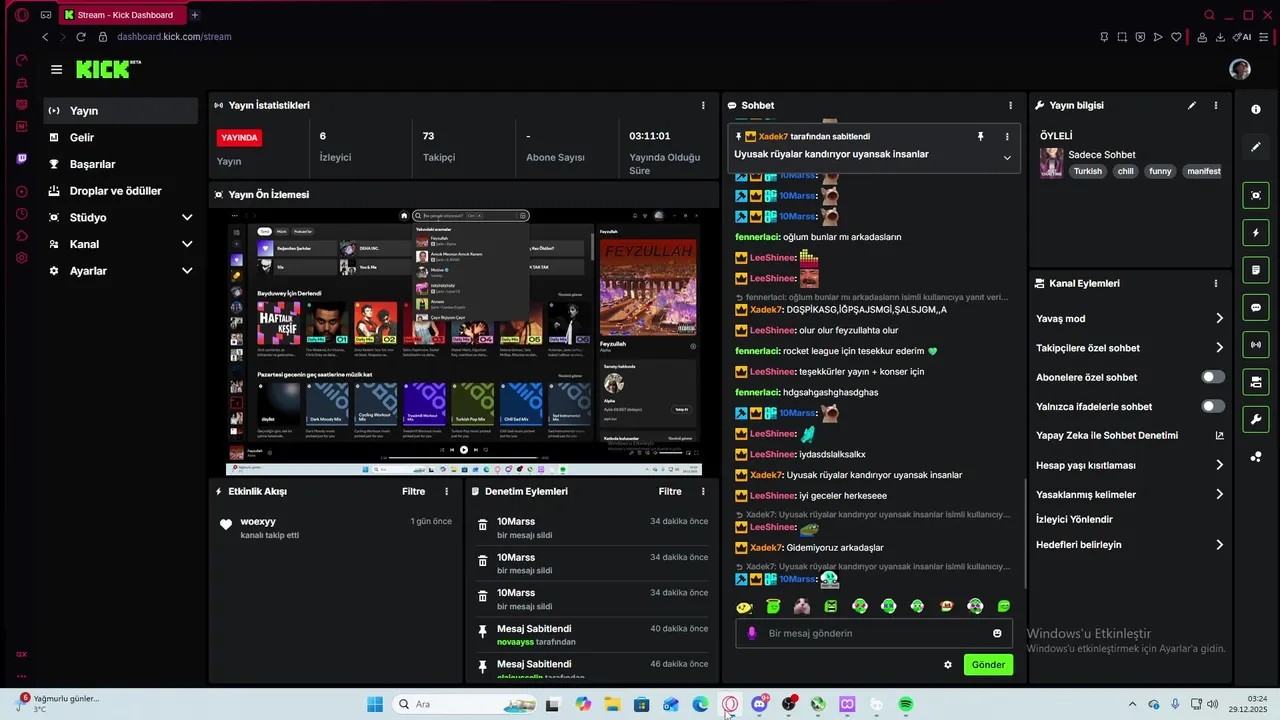Click the stream preview thumbnail
The width and height of the screenshot is (1280, 720).
pos(463,343)
